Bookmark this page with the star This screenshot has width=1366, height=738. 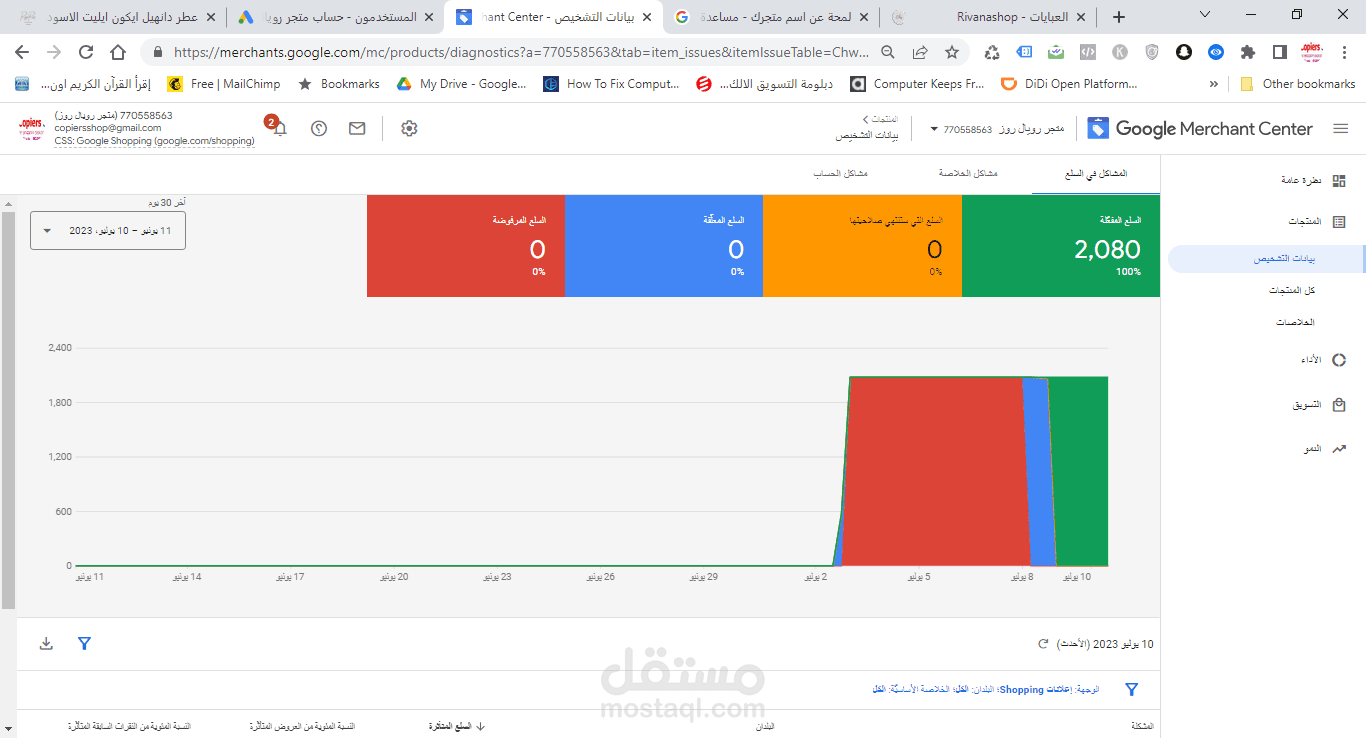coord(952,52)
